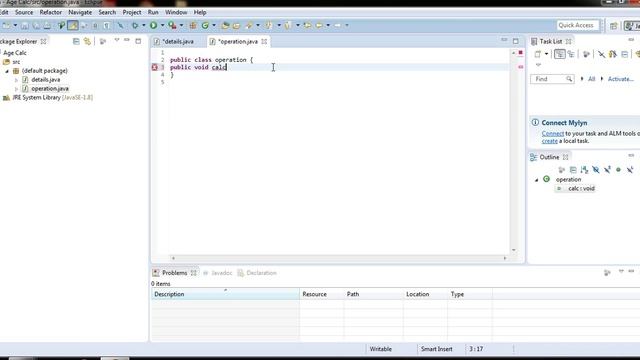Toggle Show Whitespace Characters pilcrow icon

pyautogui.click(x=107, y=25)
